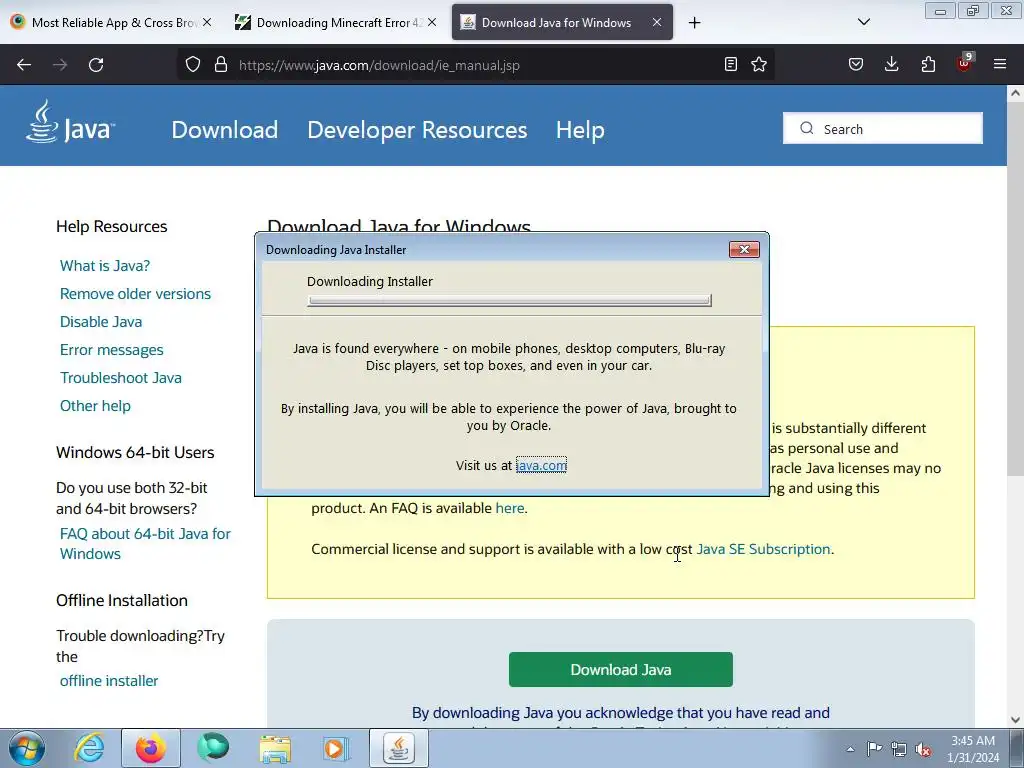Screen dimensions: 1024x768
Task: Click the scrollbar down arrow
Action: click(1015, 720)
